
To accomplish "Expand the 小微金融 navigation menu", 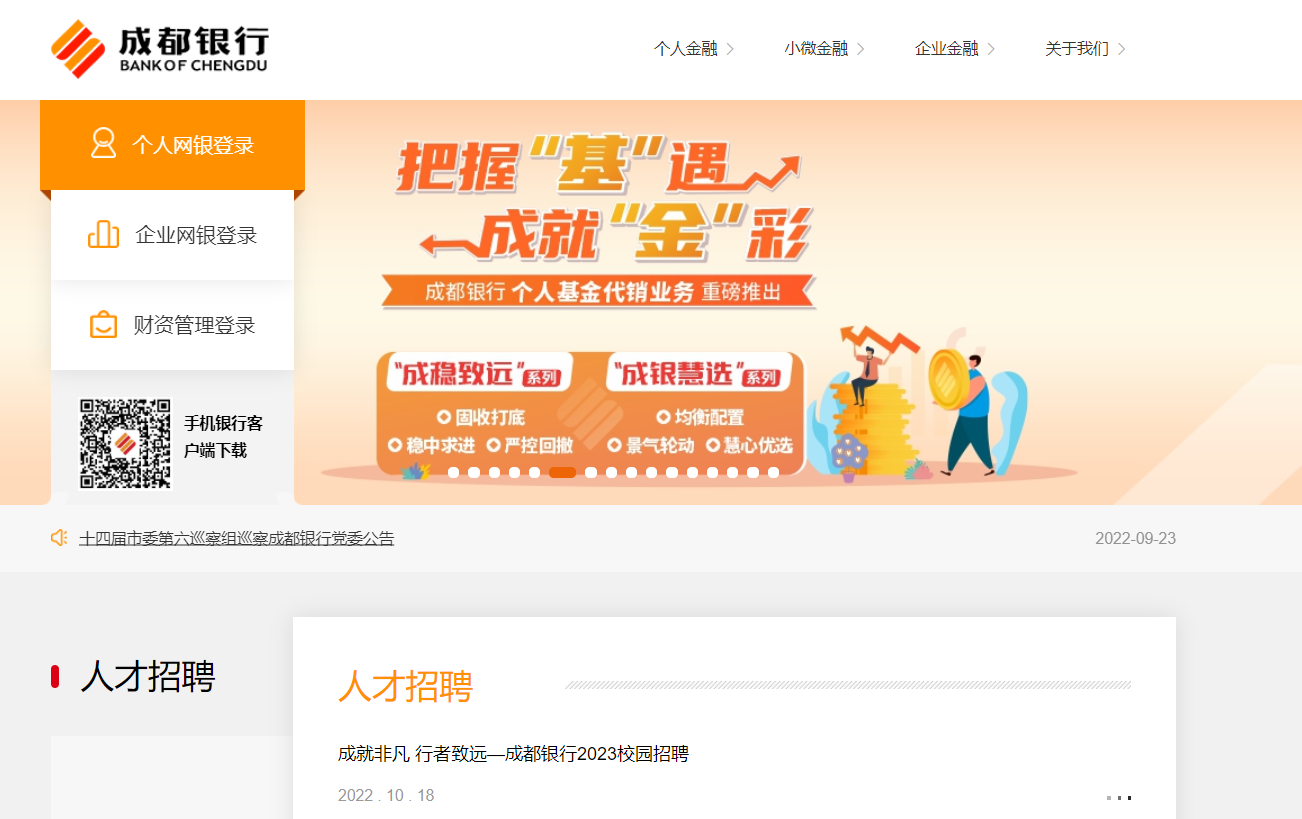I will pos(824,49).
